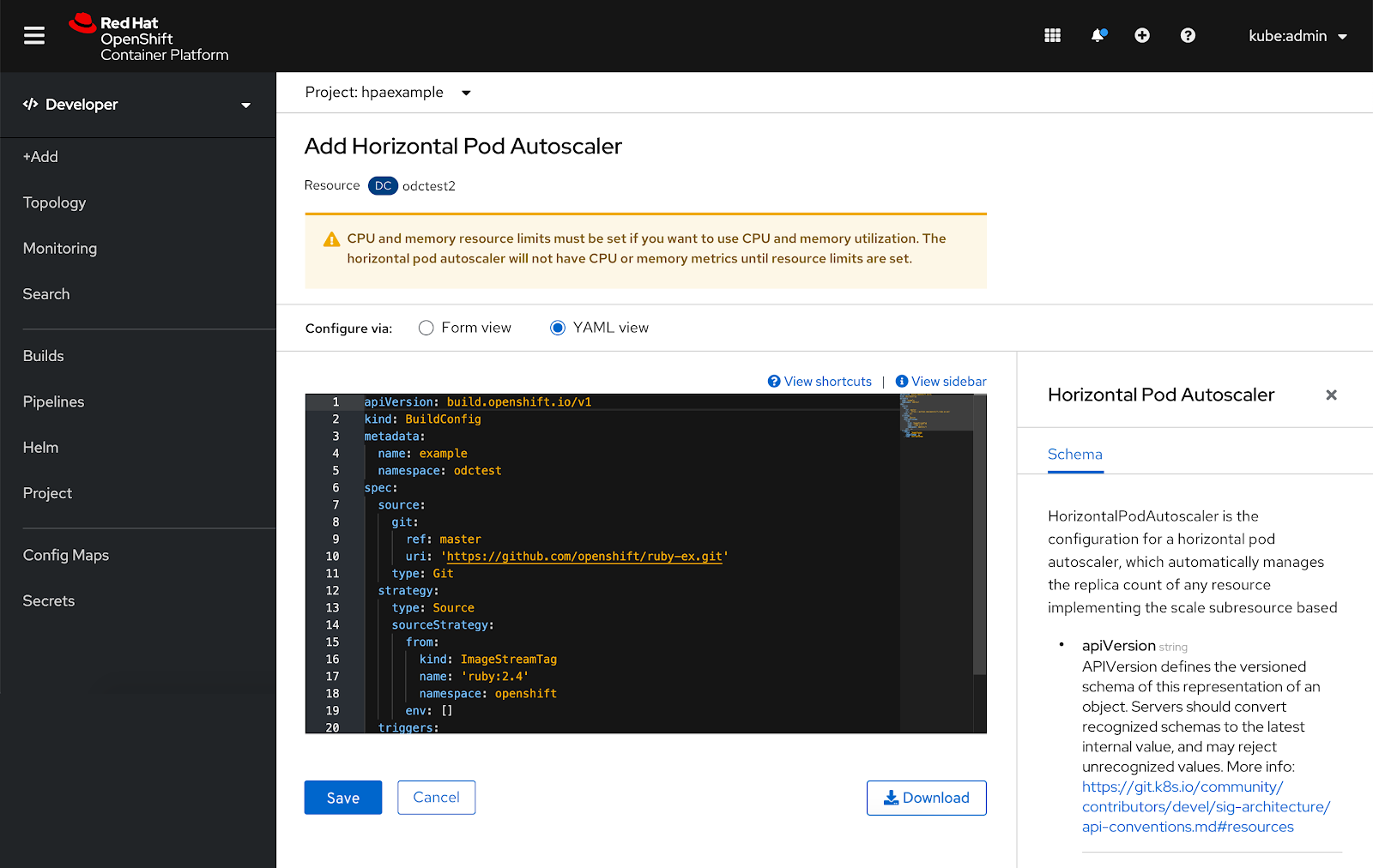Click the plus import icon in header

coord(1142,35)
